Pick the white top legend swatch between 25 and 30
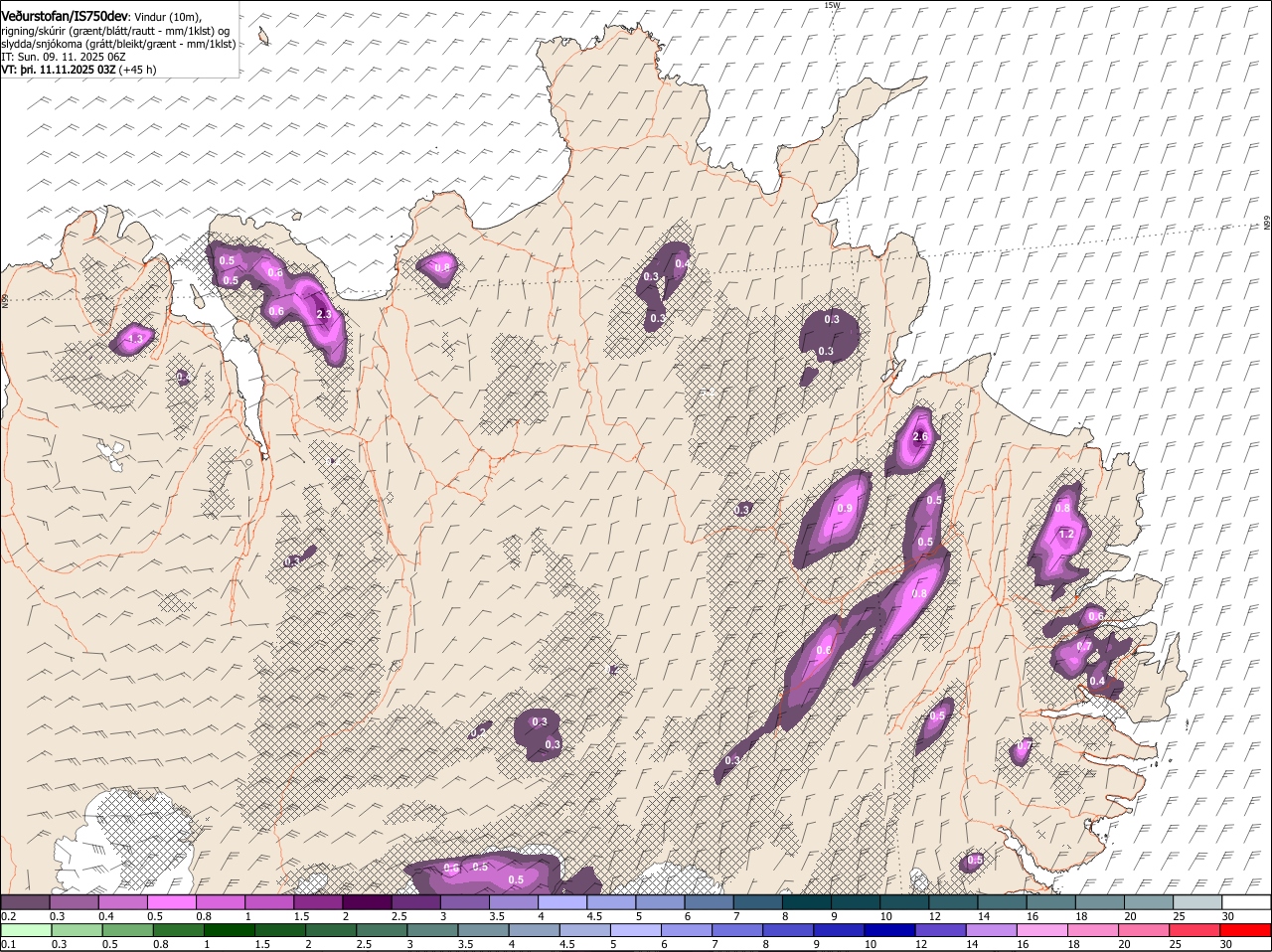1272x952 pixels. point(1197,901)
